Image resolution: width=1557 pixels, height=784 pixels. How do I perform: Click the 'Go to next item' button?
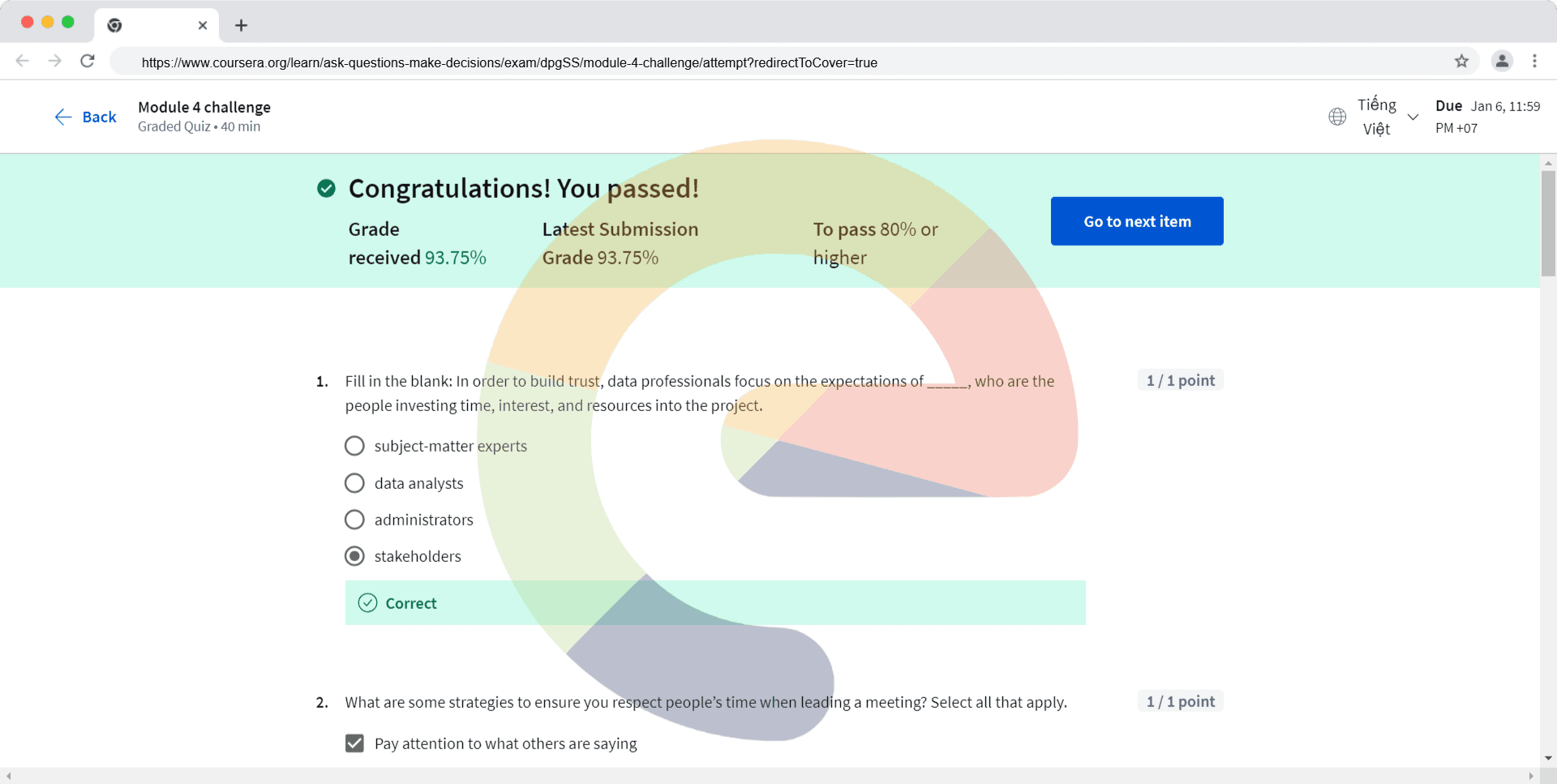(x=1137, y=221)
